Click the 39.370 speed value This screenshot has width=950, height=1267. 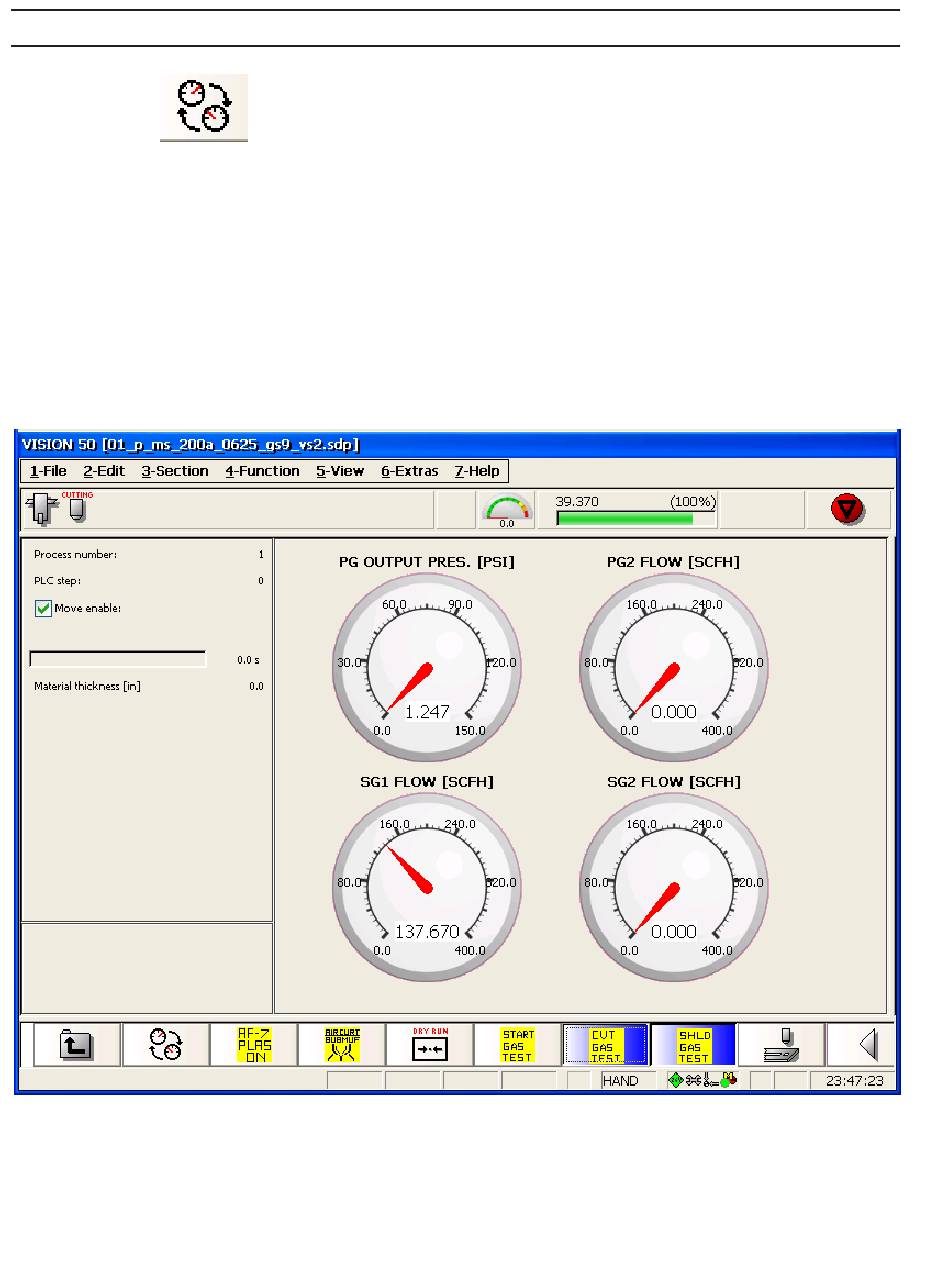click(577, 501)
